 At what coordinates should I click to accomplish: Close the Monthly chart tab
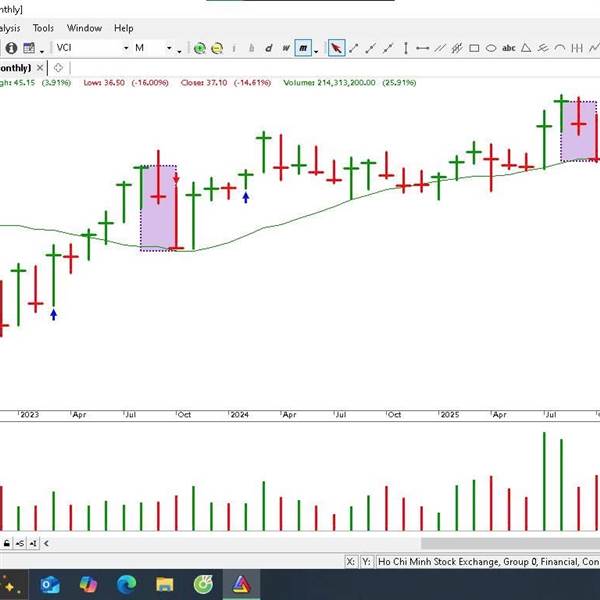point(40,68)
